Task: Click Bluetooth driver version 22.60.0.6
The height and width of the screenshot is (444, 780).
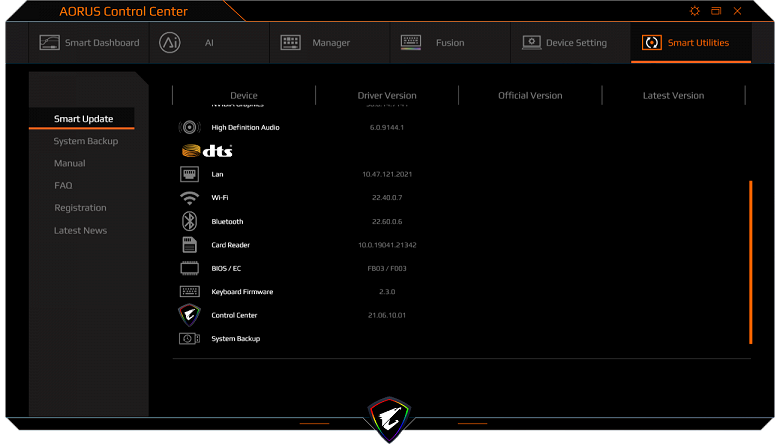Action: 387,221
